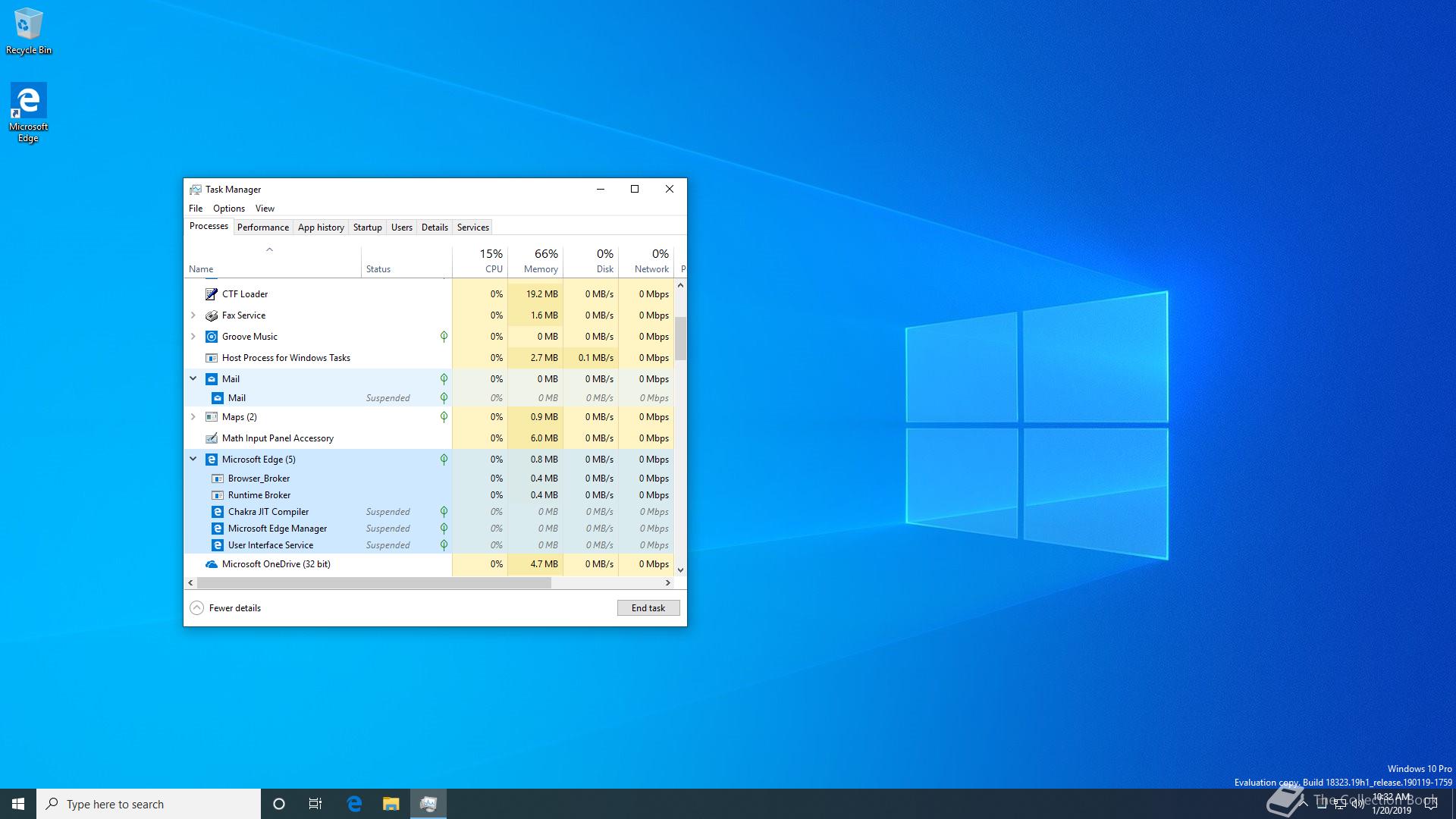This screenshot has width=1456, height=819.
Task: Sort processes by the Network column header
Action: tap(646, 261)
